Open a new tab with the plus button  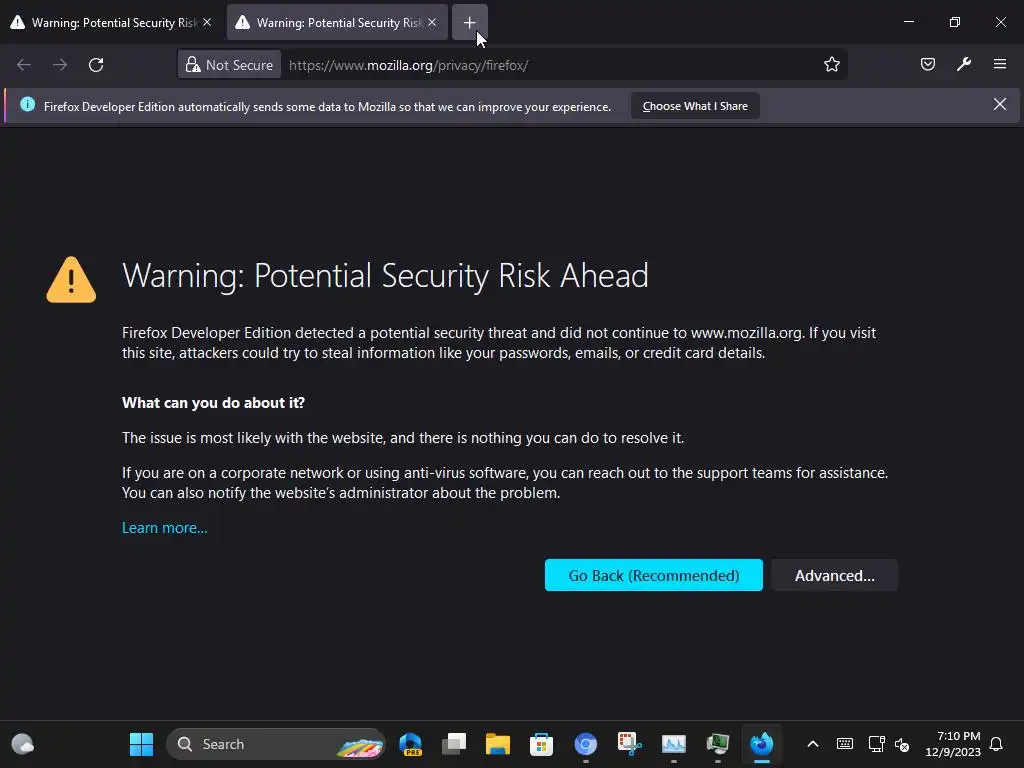469,23
